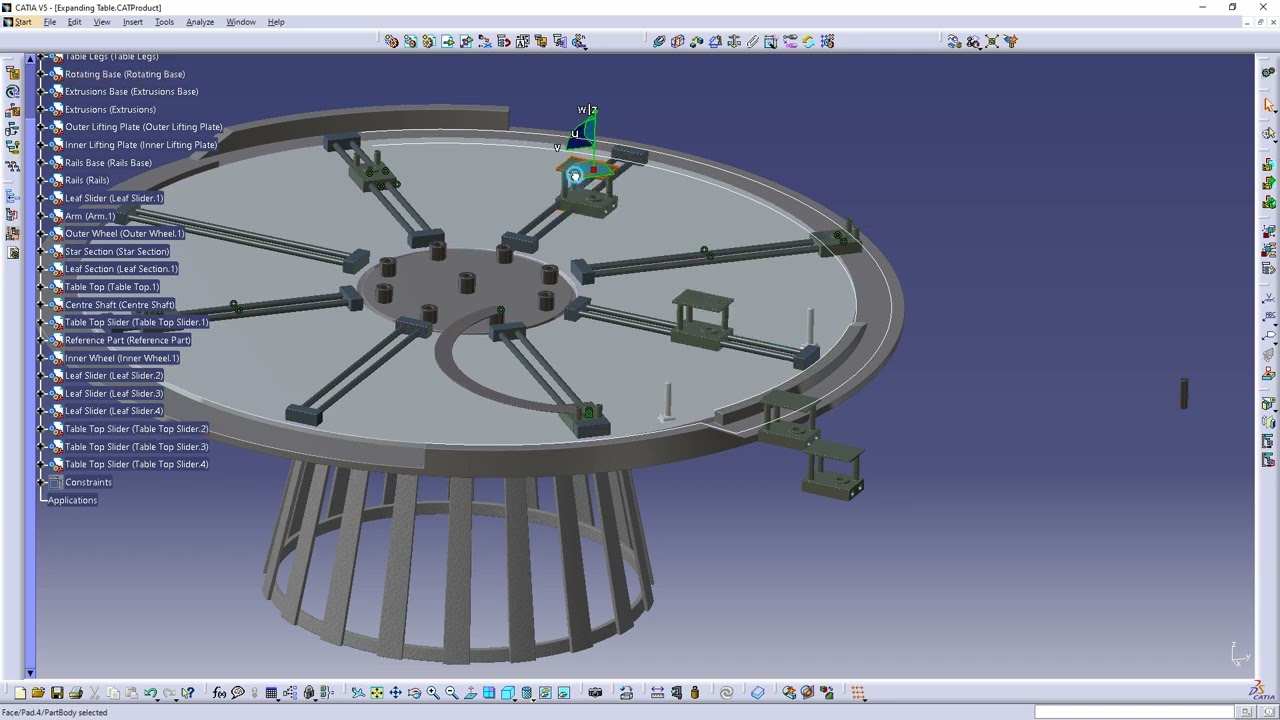Select Inner Wheel (Inner Wheel.1) in tree

coord(122,358)
